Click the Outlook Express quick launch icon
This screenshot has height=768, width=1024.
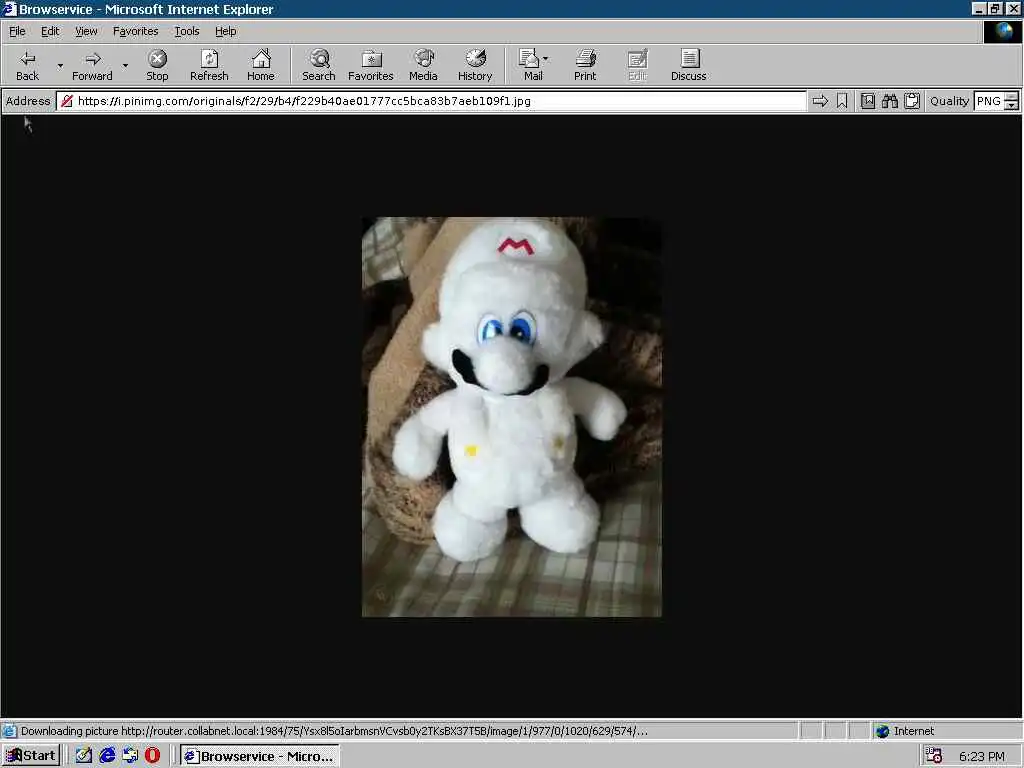130,756
